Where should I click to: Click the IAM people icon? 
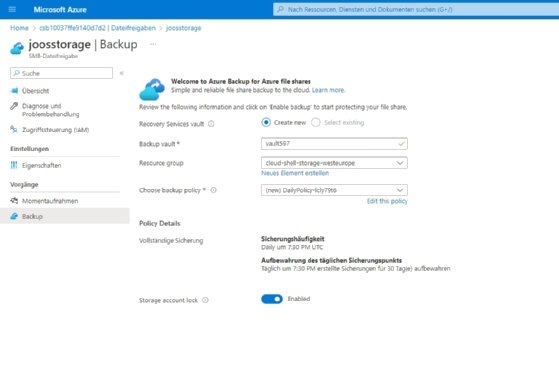coord(14,129)
